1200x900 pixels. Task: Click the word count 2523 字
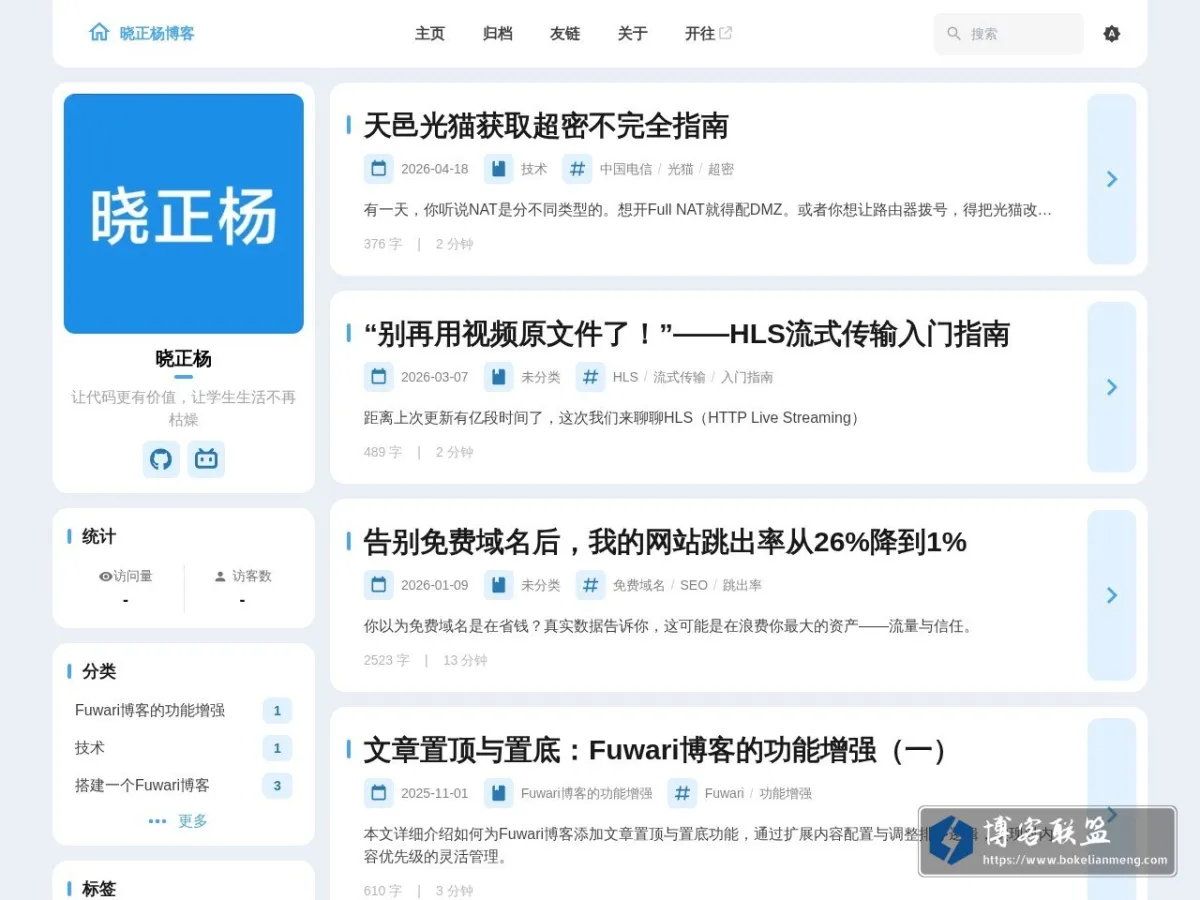point(386,660)
